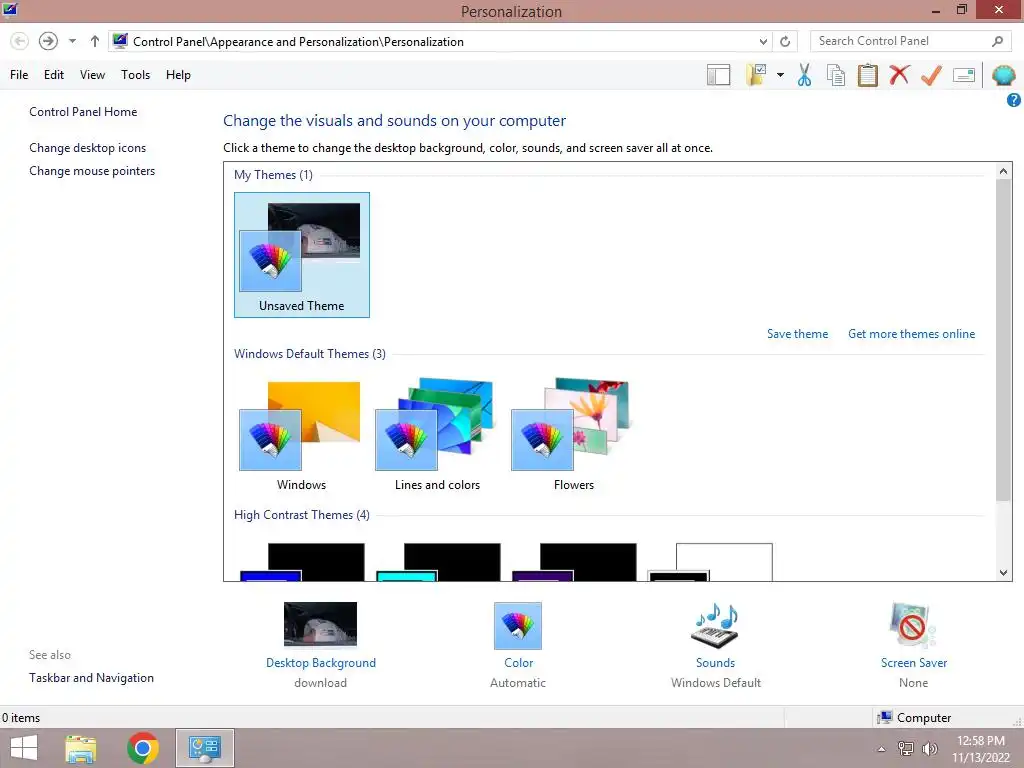Click the Personalization icon in title bar
1024x768 pixels.
[x=10, y=10]
